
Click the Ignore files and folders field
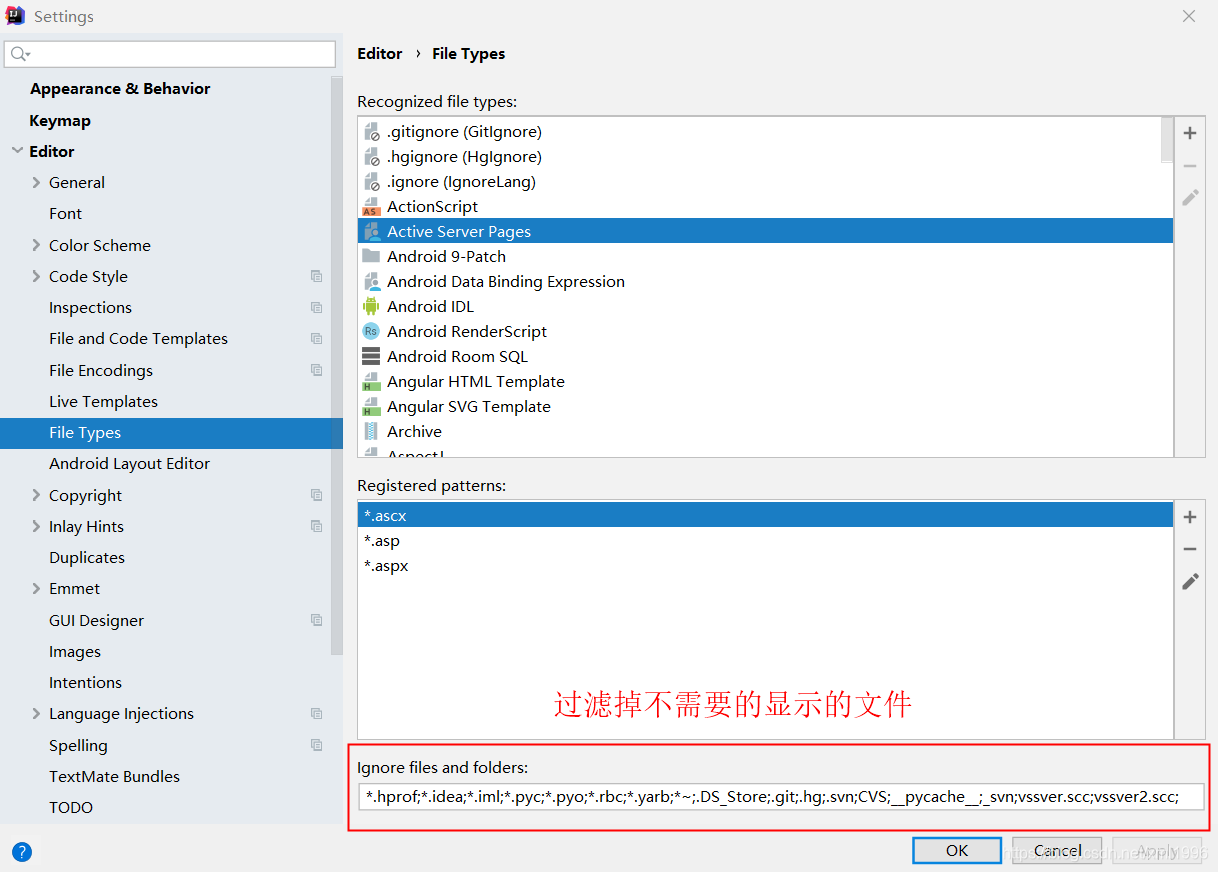click(781, 796)
